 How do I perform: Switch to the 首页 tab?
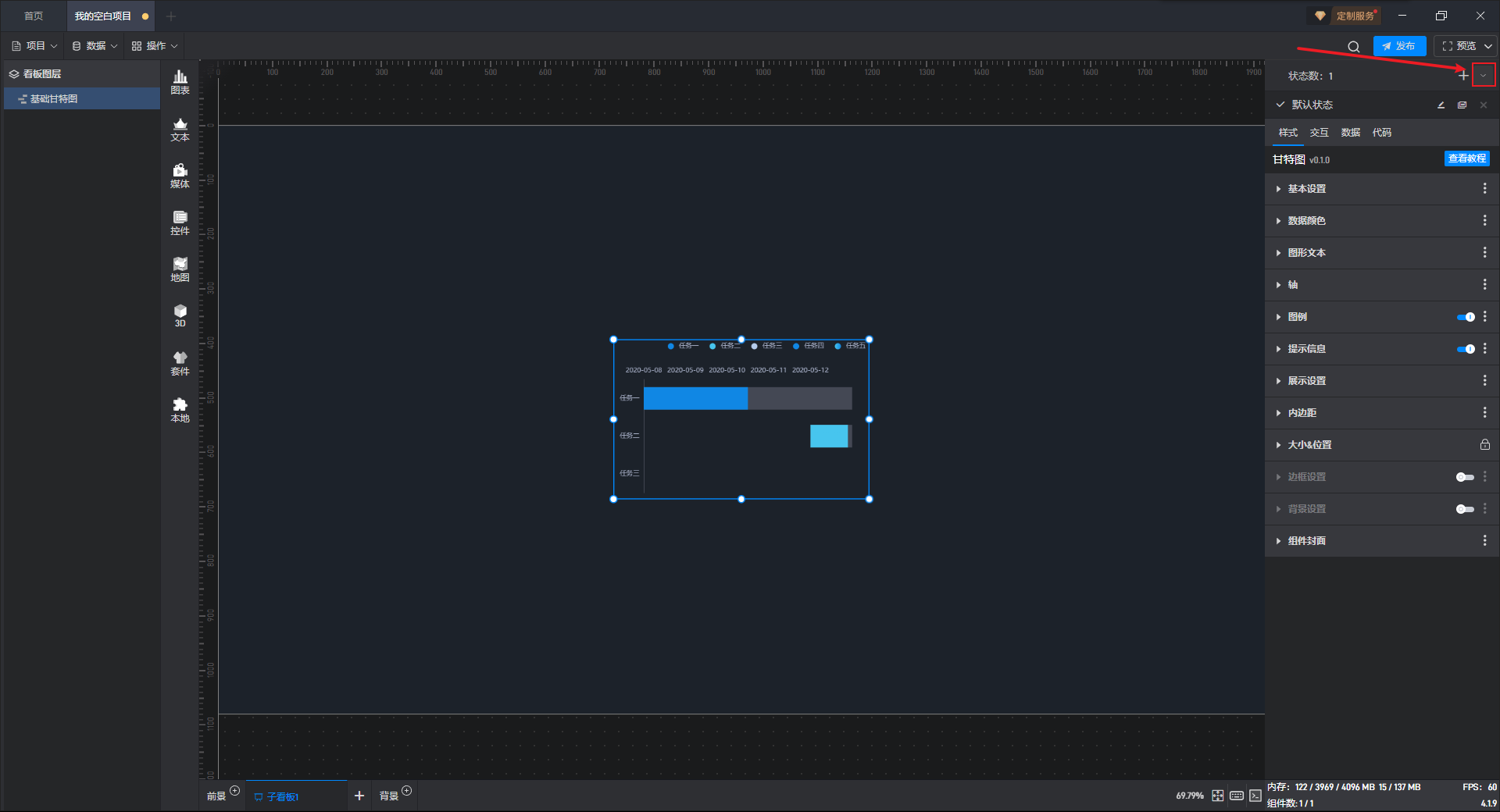coord(34,16)
